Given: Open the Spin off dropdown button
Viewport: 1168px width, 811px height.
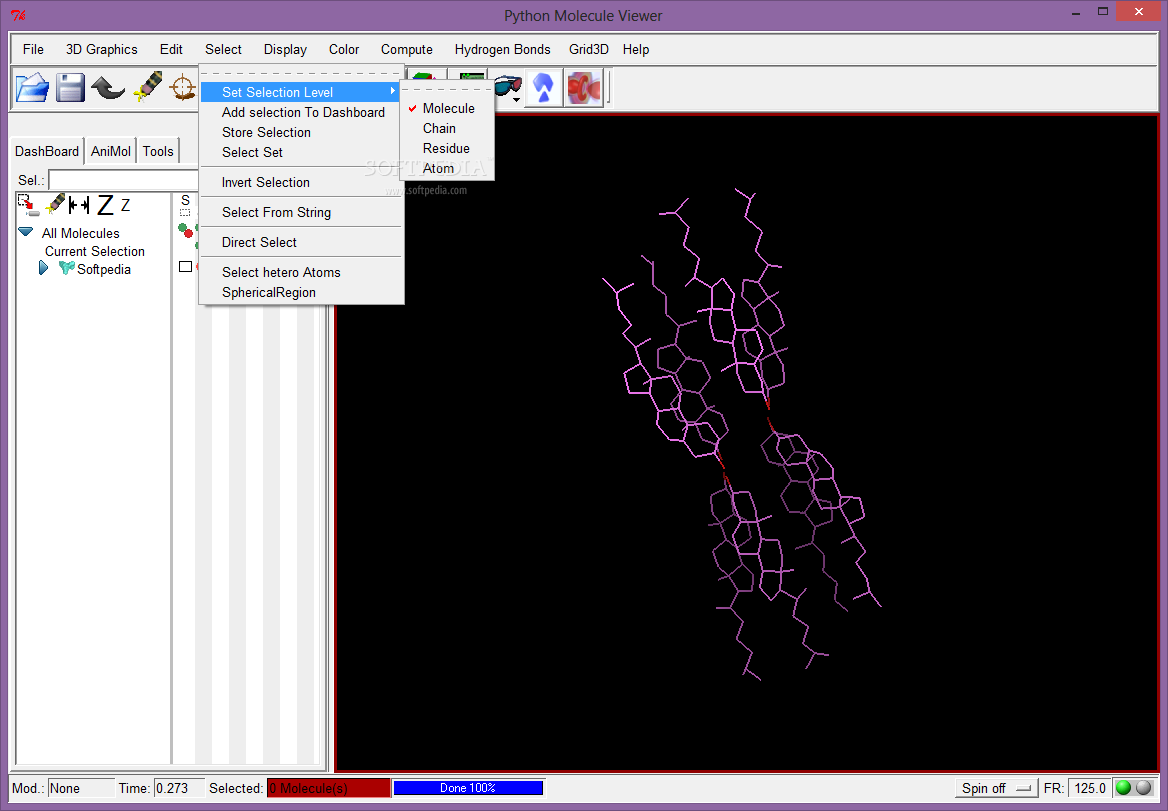Looking at the screenshot, I should click(x=997, y=788).
